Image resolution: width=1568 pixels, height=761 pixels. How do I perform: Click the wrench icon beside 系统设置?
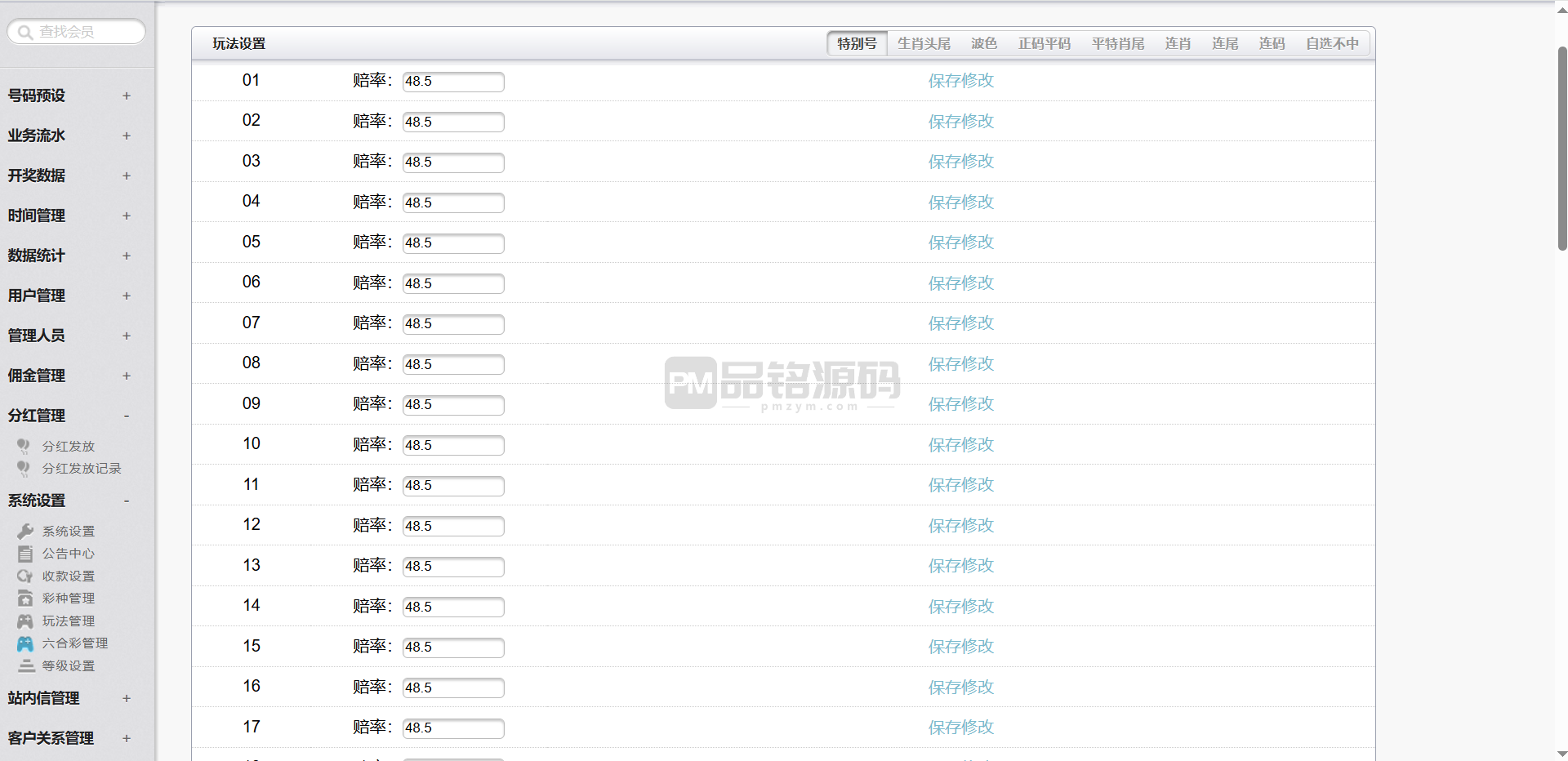(x=25, y=532)
